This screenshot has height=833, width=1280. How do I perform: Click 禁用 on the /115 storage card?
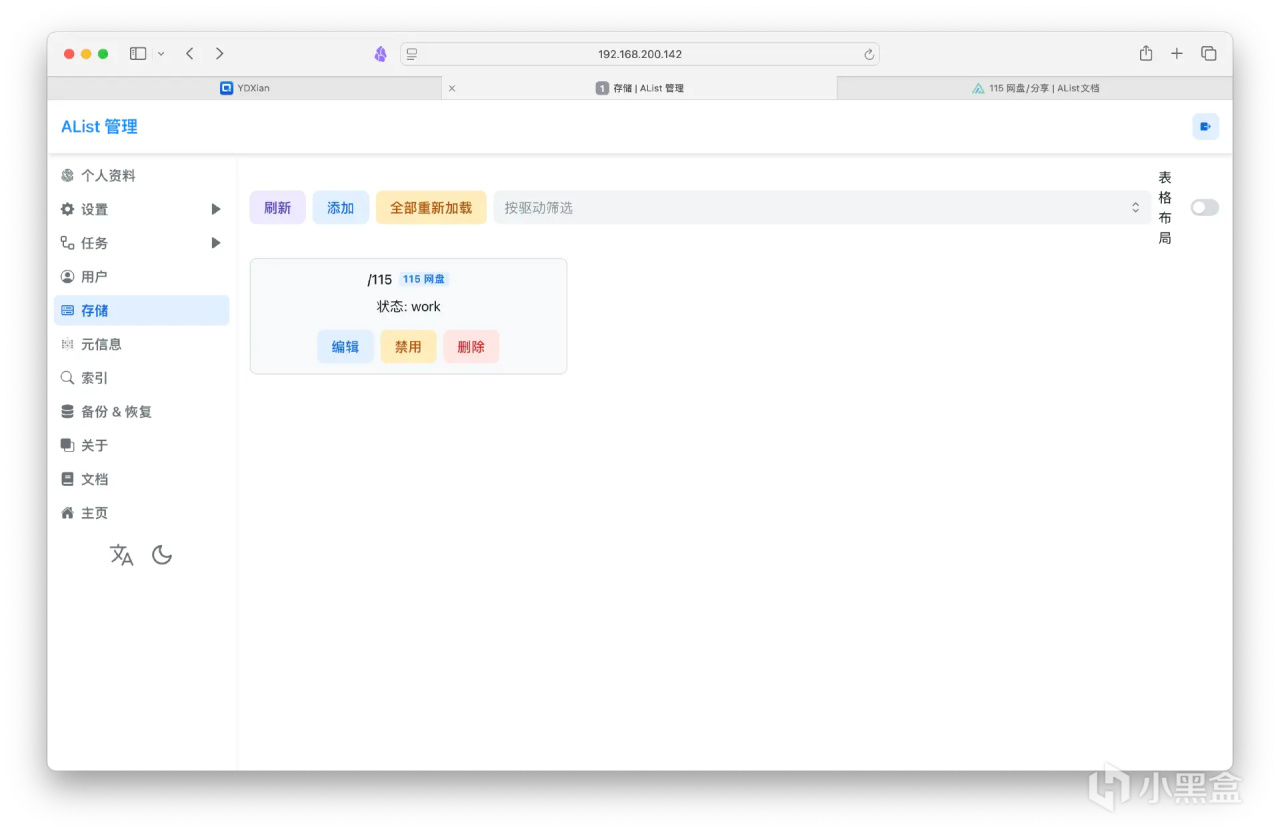[408, 347]
